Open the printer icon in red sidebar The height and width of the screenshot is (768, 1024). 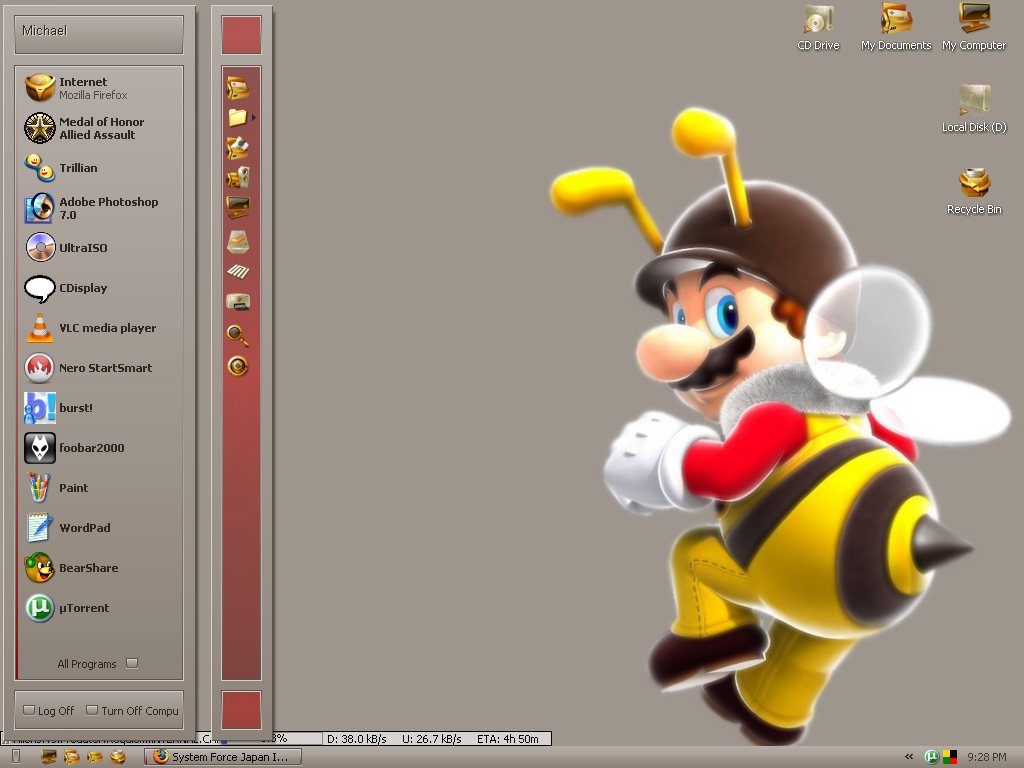[x=238, y=302]
